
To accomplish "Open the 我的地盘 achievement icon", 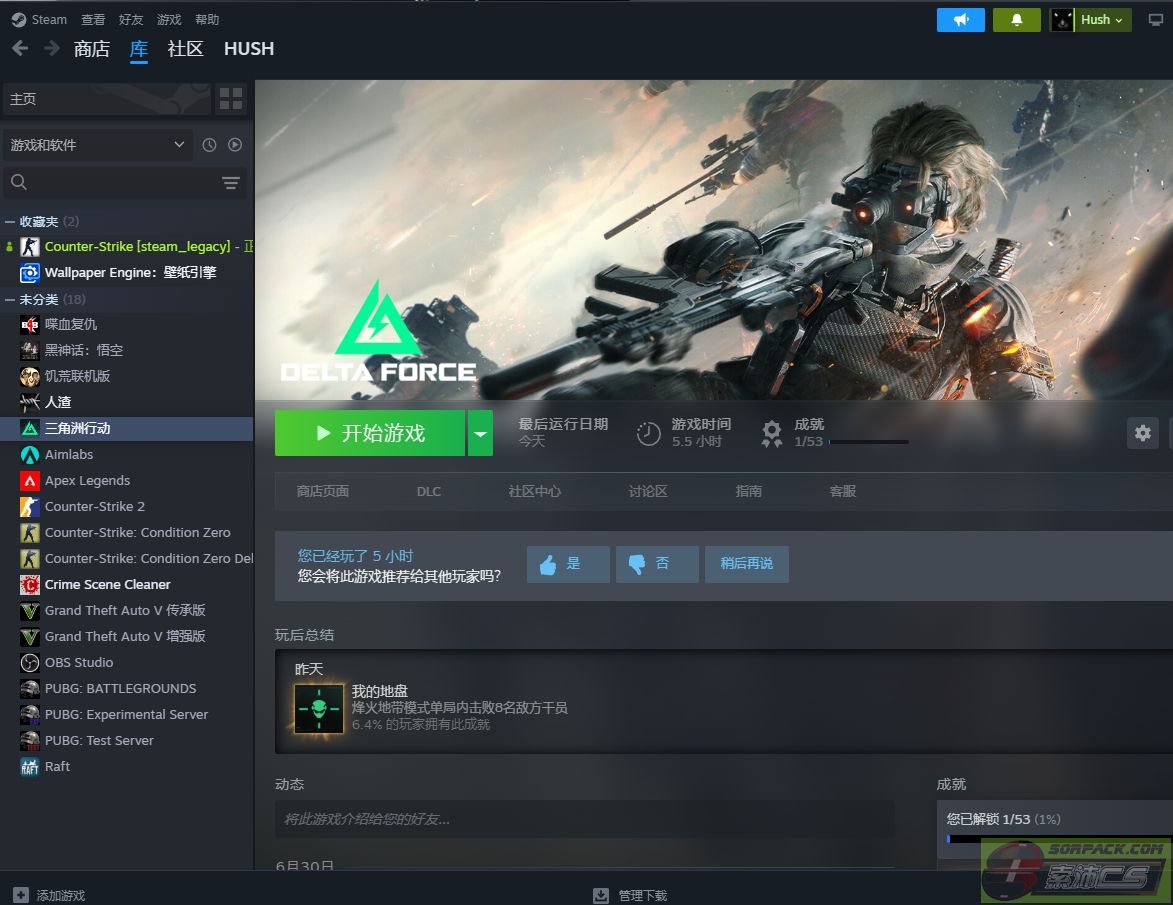I will point(319,708).
